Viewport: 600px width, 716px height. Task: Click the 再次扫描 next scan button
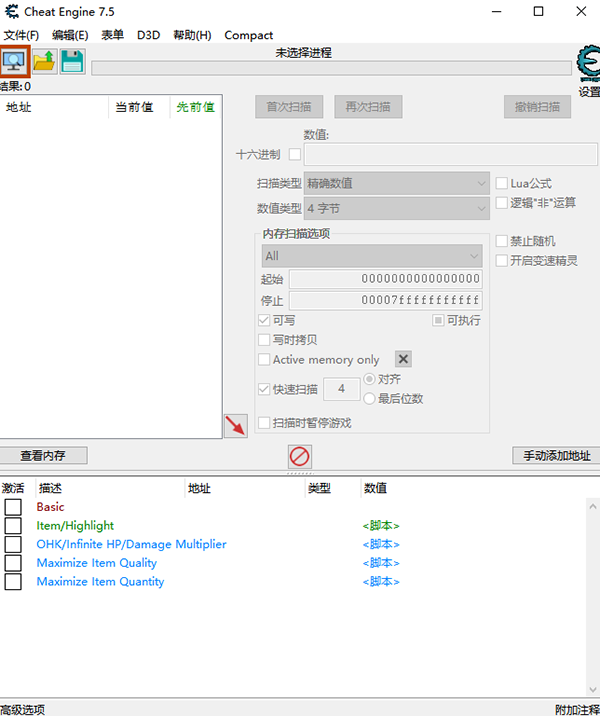(x=368, y=107)
